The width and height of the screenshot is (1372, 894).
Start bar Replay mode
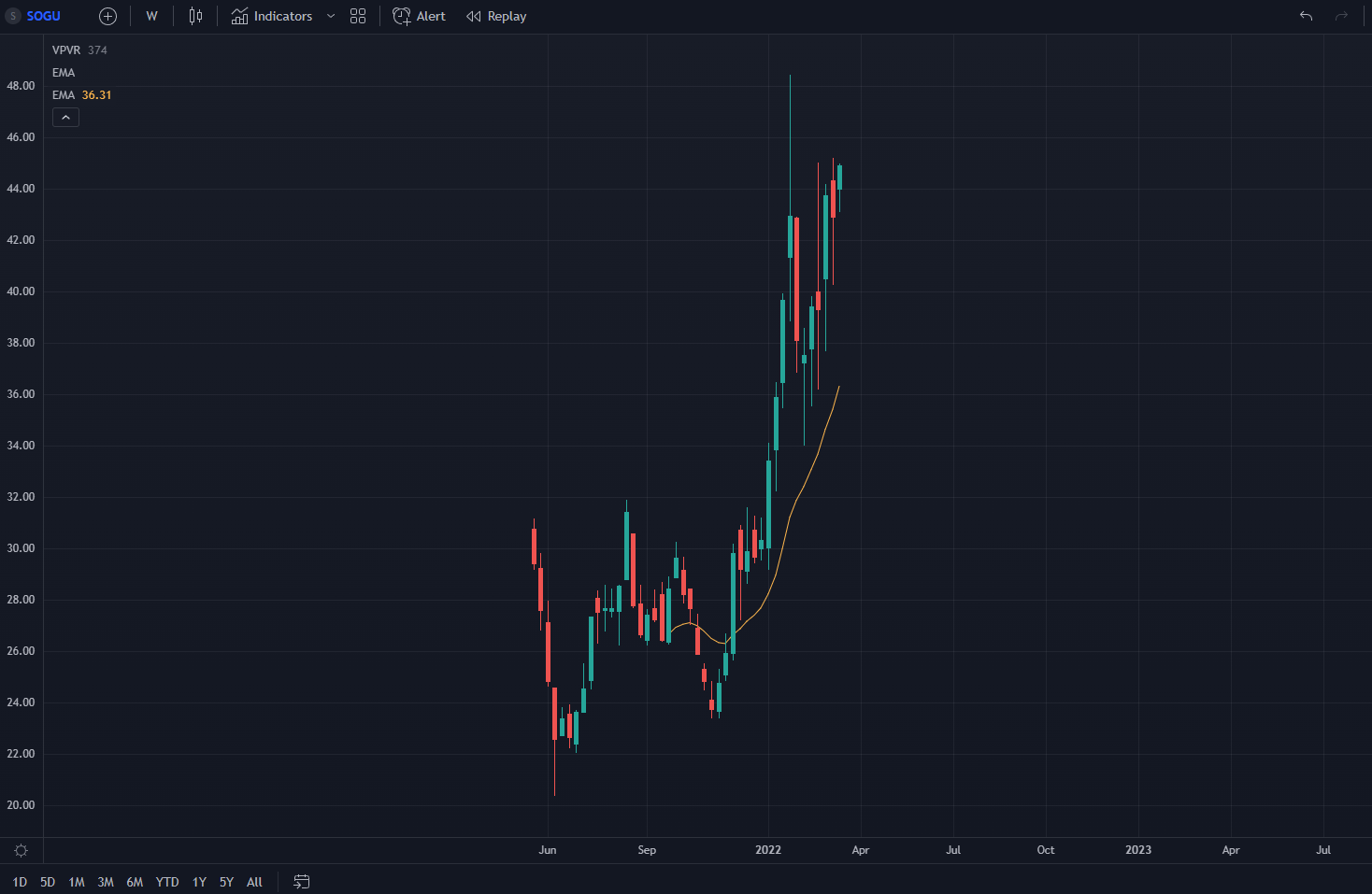coord(496,16)
